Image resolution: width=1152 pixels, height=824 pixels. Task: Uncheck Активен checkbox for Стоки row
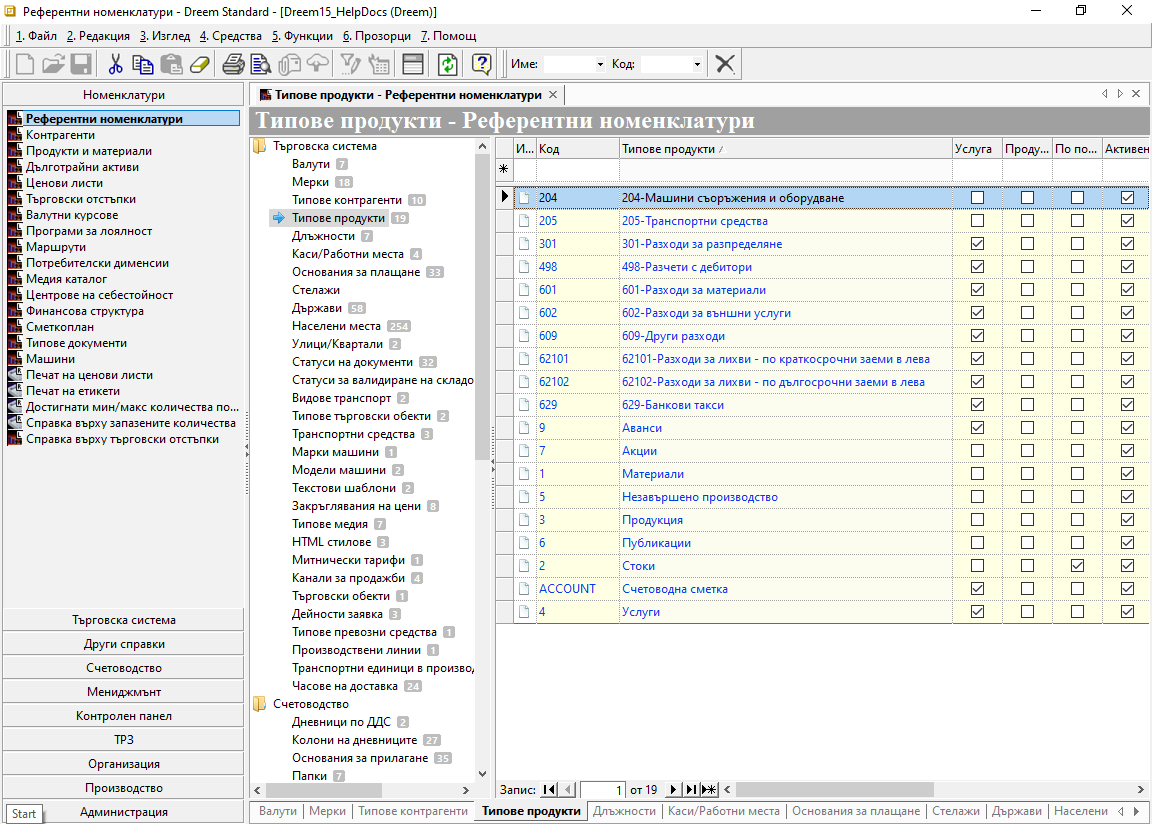coord(1127,566)
